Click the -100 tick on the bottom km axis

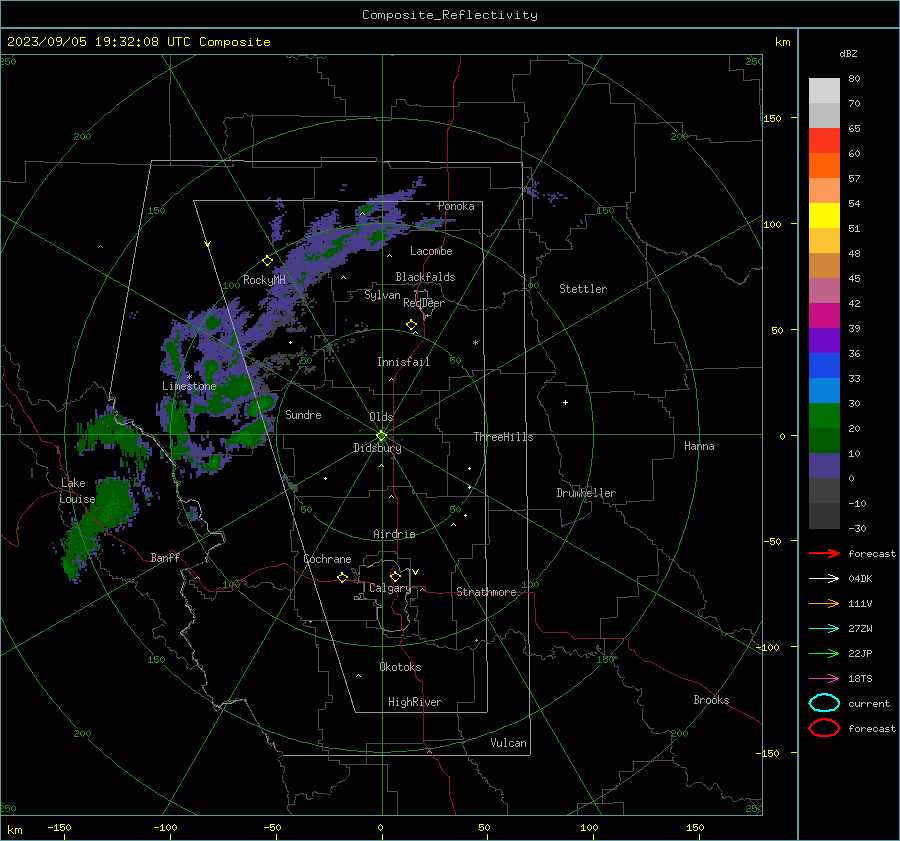click(165, 828)
